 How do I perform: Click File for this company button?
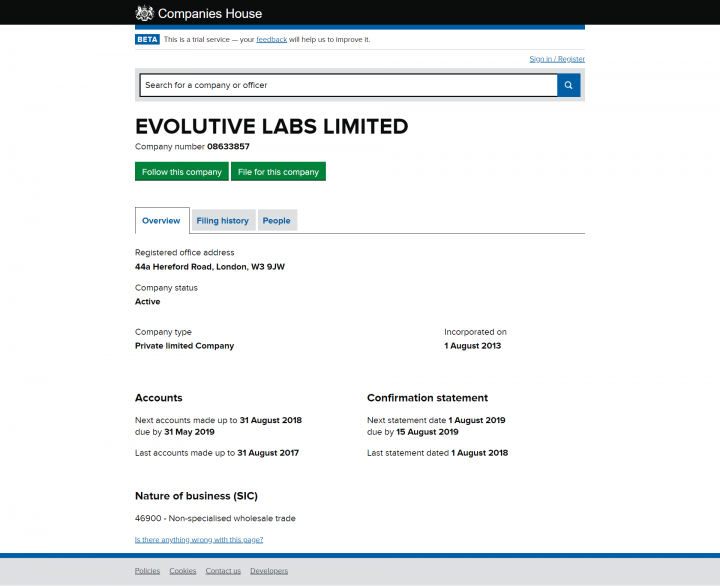click(278, 171)
